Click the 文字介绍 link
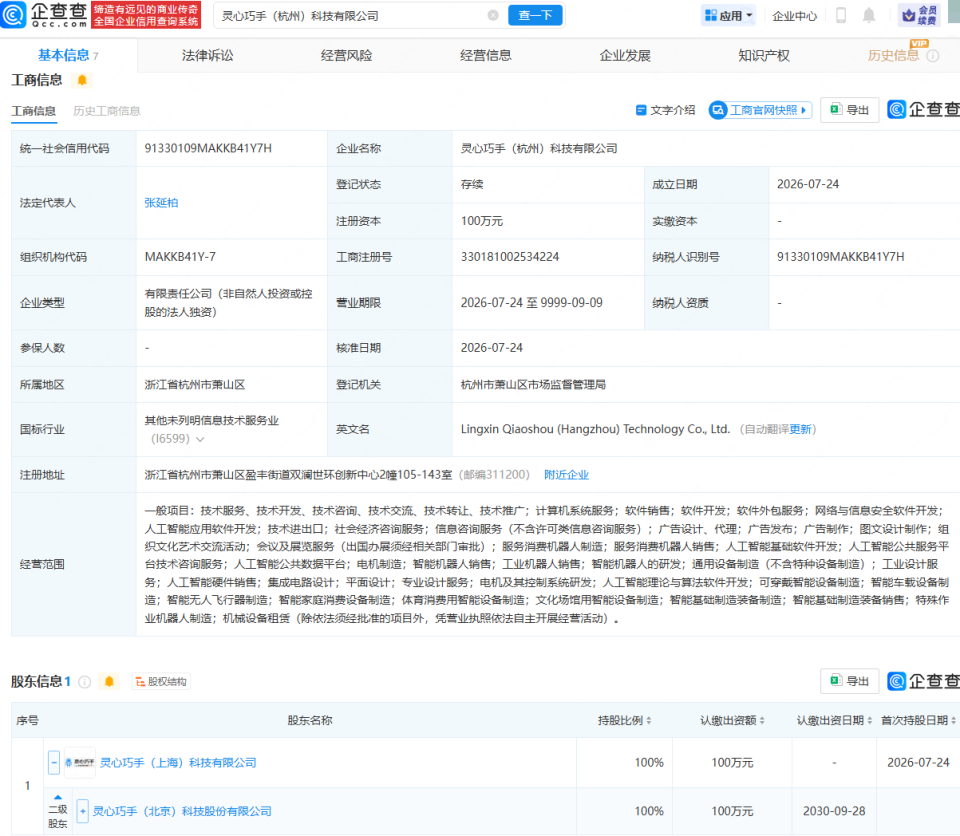Viewport: 960px width, 836px height. (666, 110)
